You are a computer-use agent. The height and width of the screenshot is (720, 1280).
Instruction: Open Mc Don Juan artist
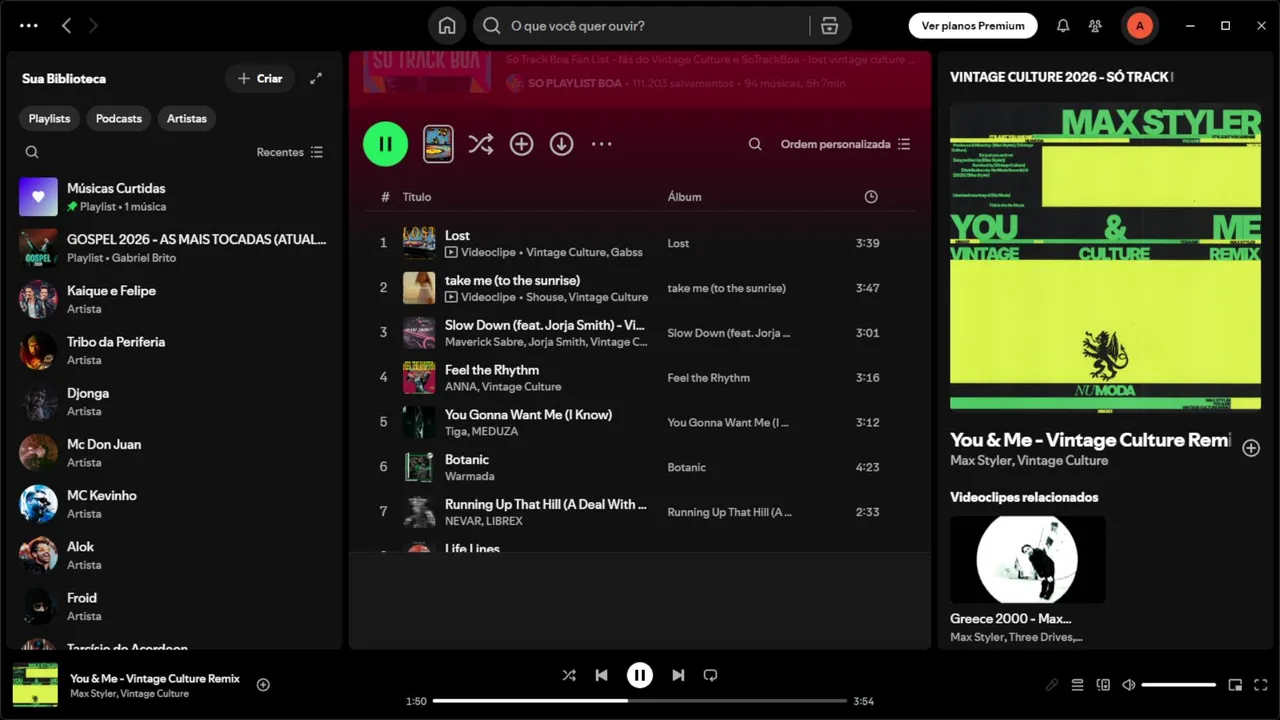click(175, 453)
